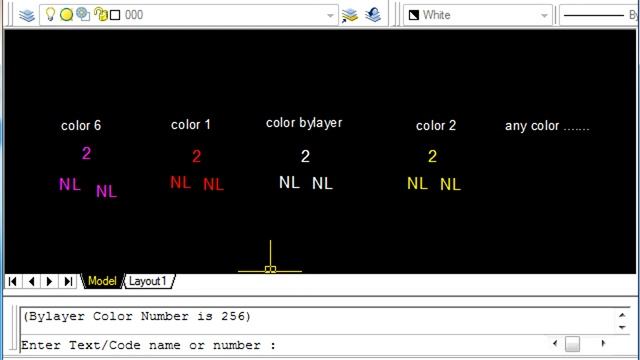Toggle viewport freeze icon for layer 000

point(83,15)
